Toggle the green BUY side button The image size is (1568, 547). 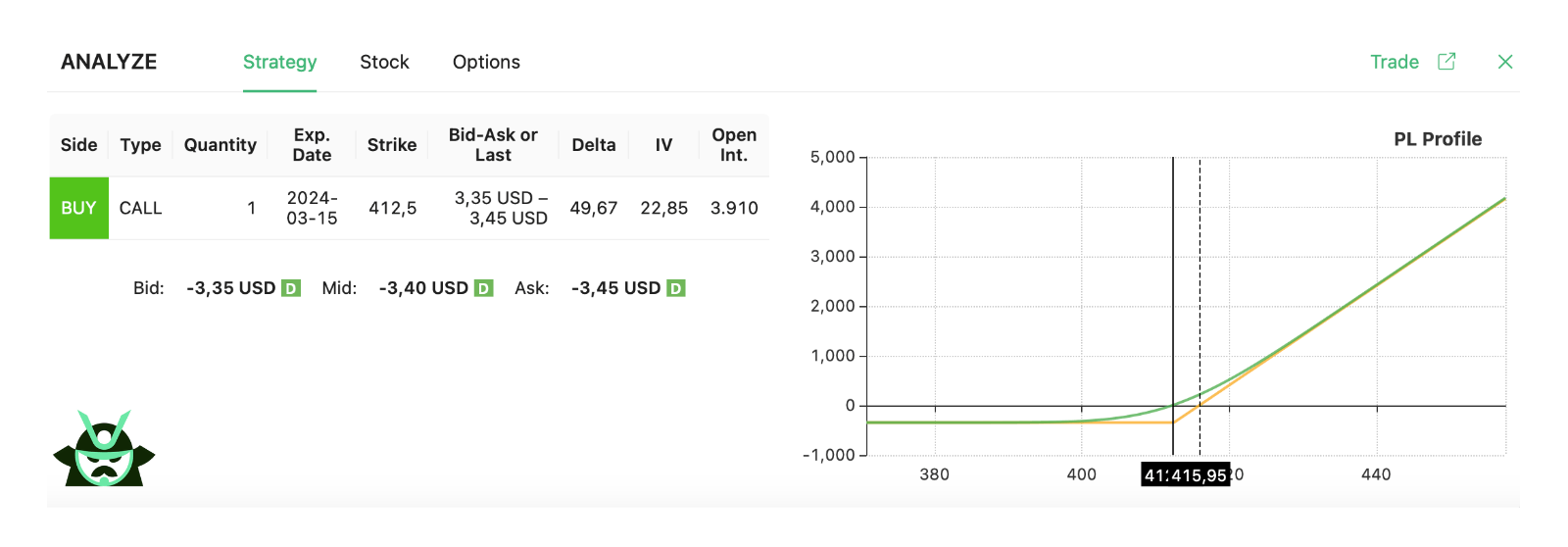tap(78, 208)
